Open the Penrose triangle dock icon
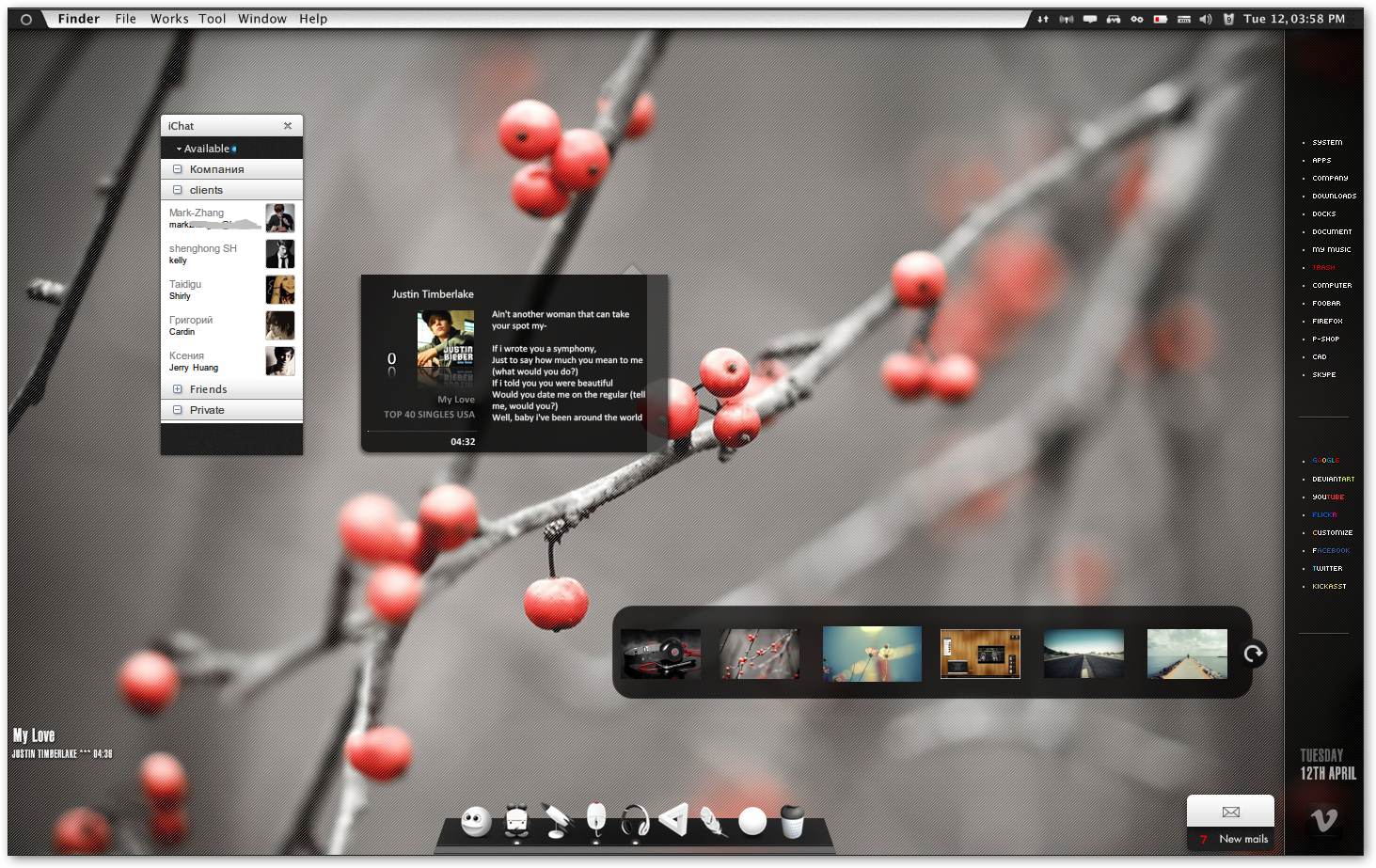This screenshot has height=868, width=1376. click(673, 820)
